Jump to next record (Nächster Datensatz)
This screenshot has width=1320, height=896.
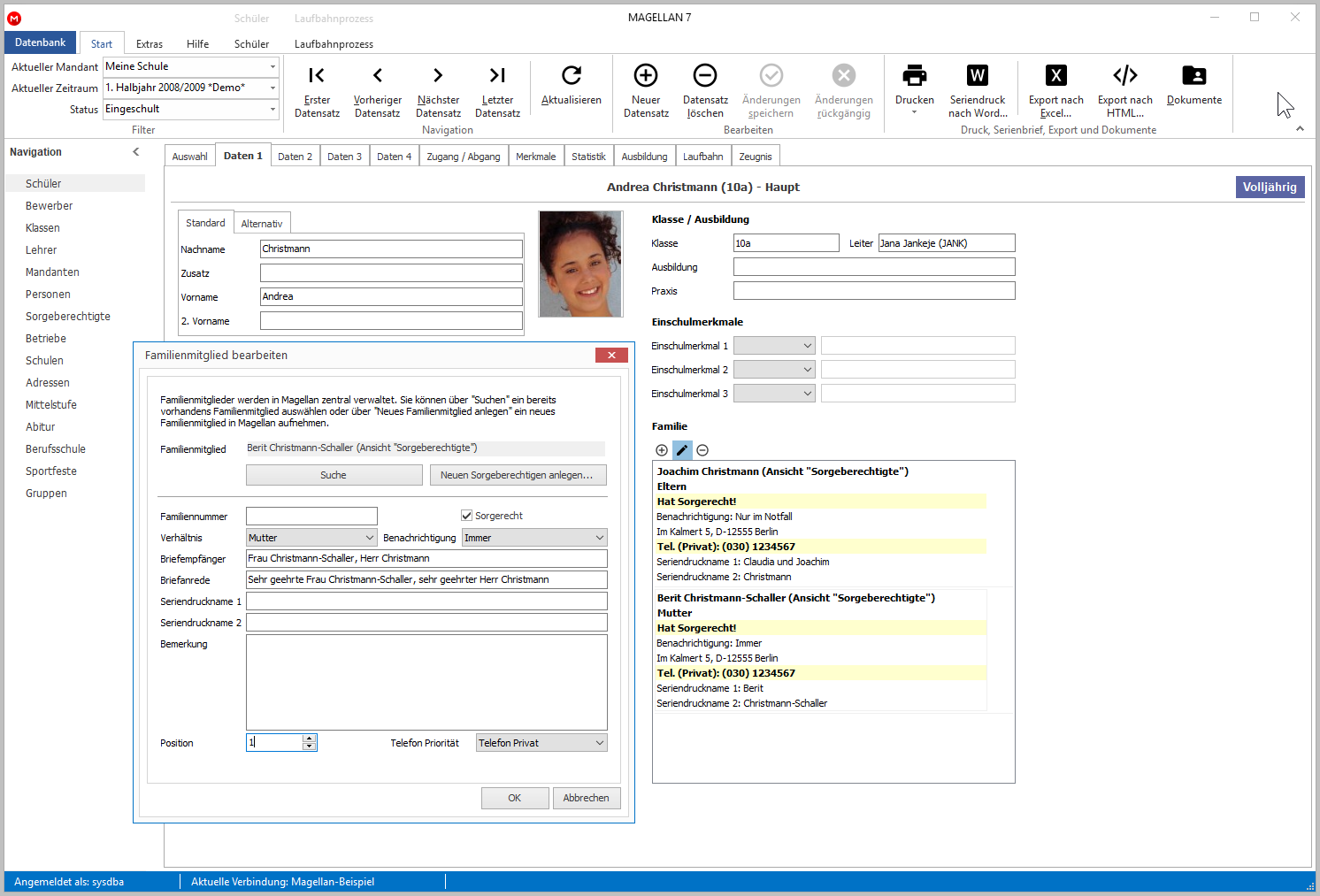(438, 76)
